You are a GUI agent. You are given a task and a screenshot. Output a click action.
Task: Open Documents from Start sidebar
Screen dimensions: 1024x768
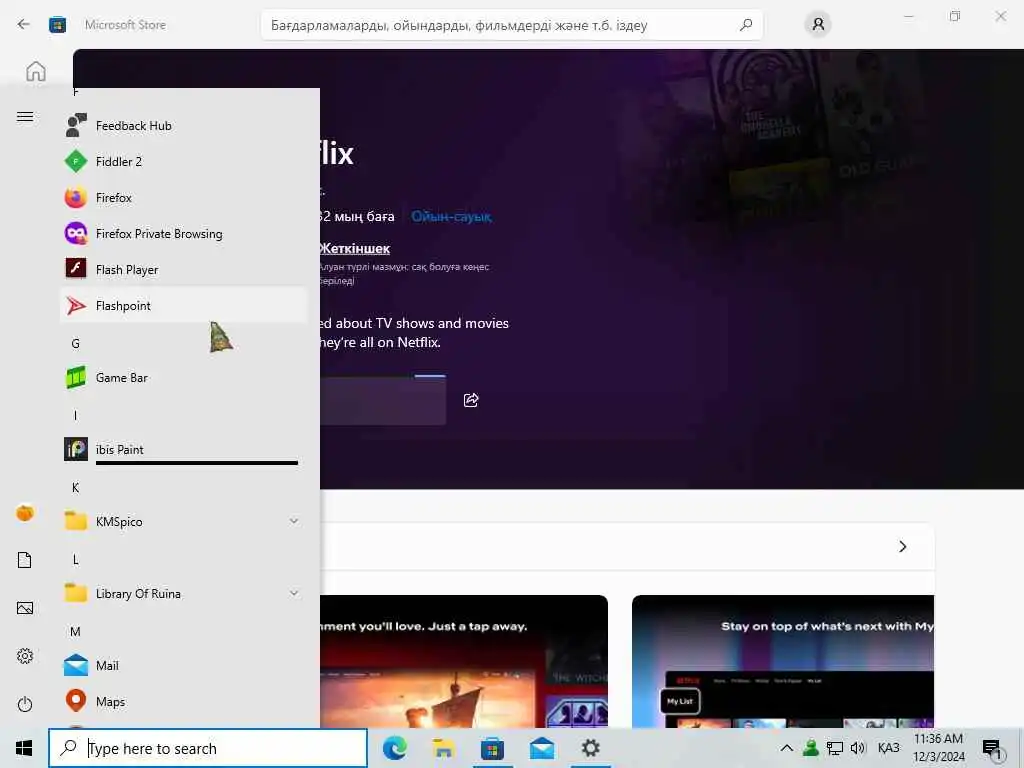click(x=25, y=560)
